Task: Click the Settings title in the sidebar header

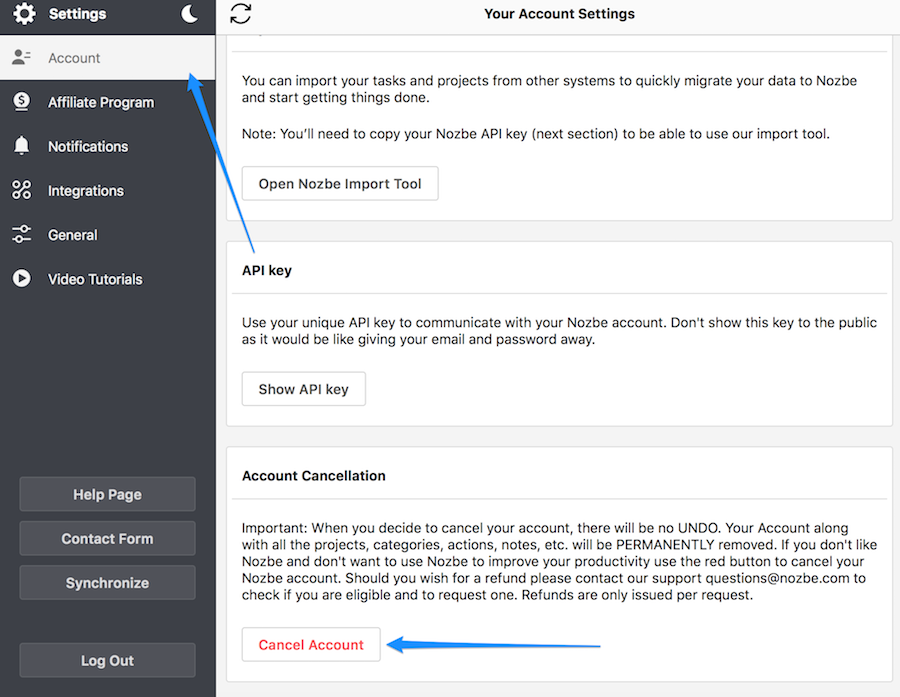Action: (x=77, y=14)
